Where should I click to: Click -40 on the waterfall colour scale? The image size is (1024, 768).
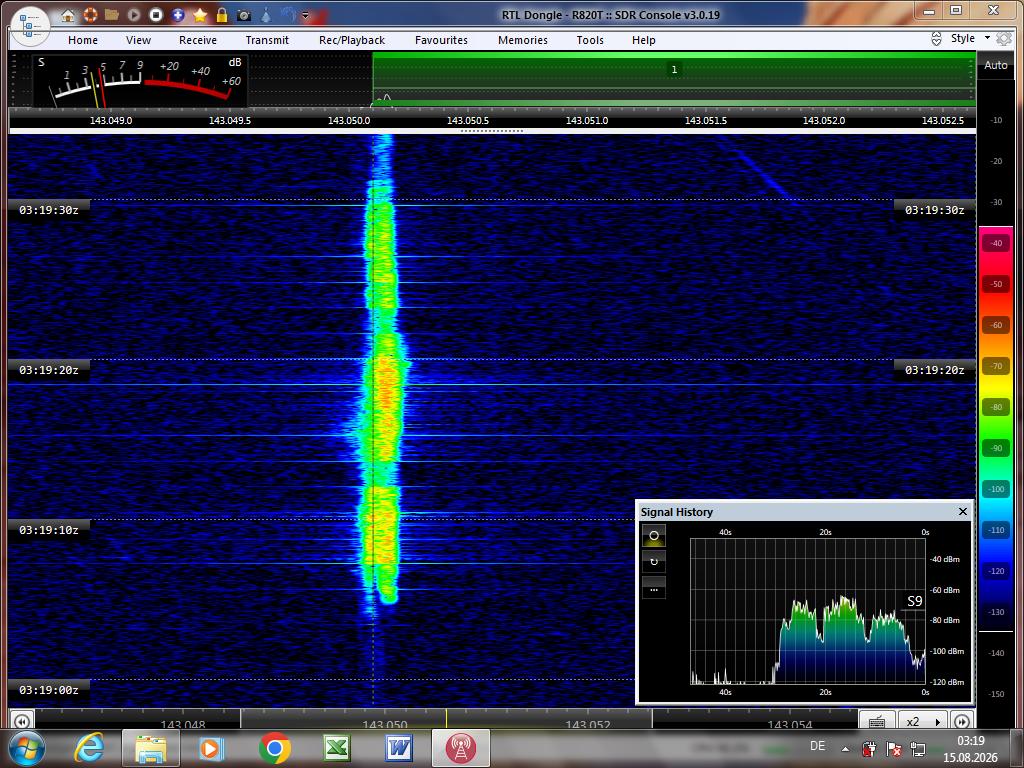(996, 243)
